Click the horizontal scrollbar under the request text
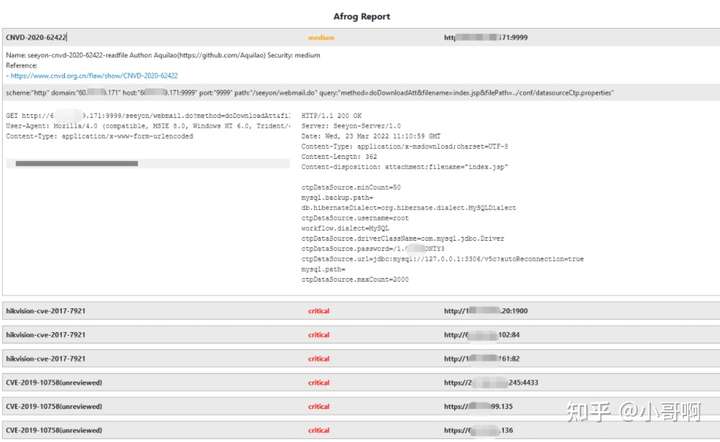Image resolution: width=720 pixels, height=442 pixels. pyautogui.click(x=77, y=163)
